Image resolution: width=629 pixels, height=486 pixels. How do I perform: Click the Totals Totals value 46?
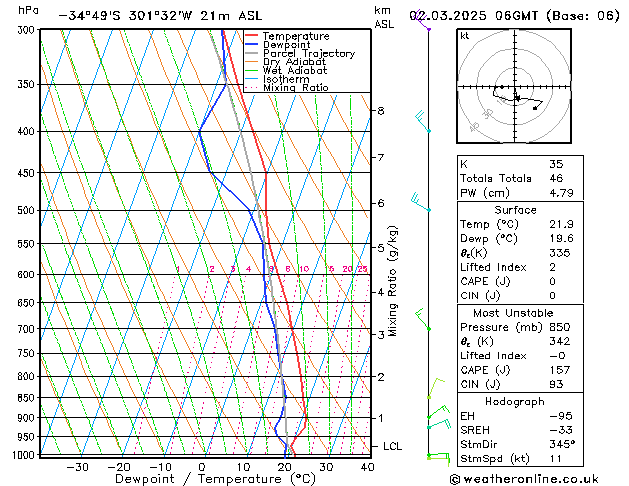click(556, 178)
